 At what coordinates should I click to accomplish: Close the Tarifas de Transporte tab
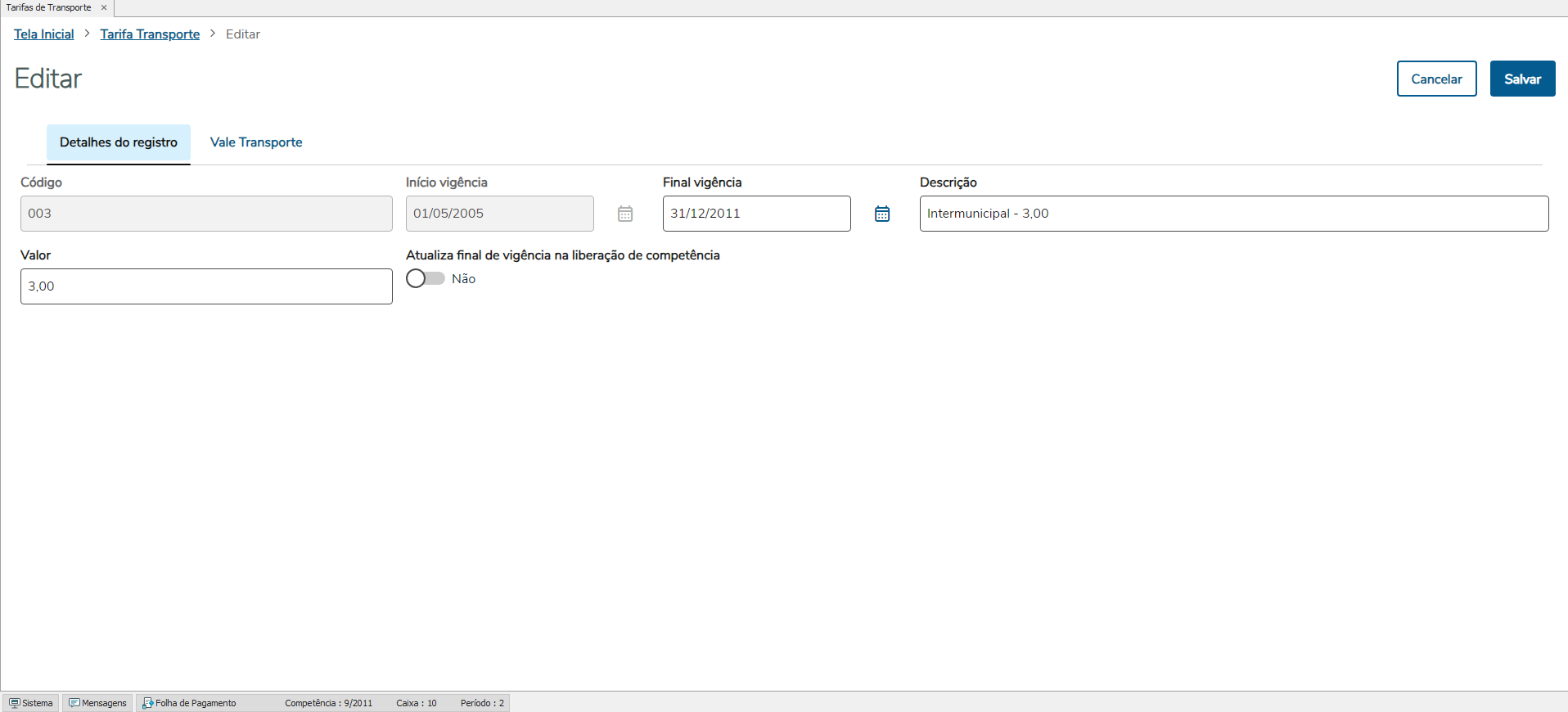pos(104,7)
